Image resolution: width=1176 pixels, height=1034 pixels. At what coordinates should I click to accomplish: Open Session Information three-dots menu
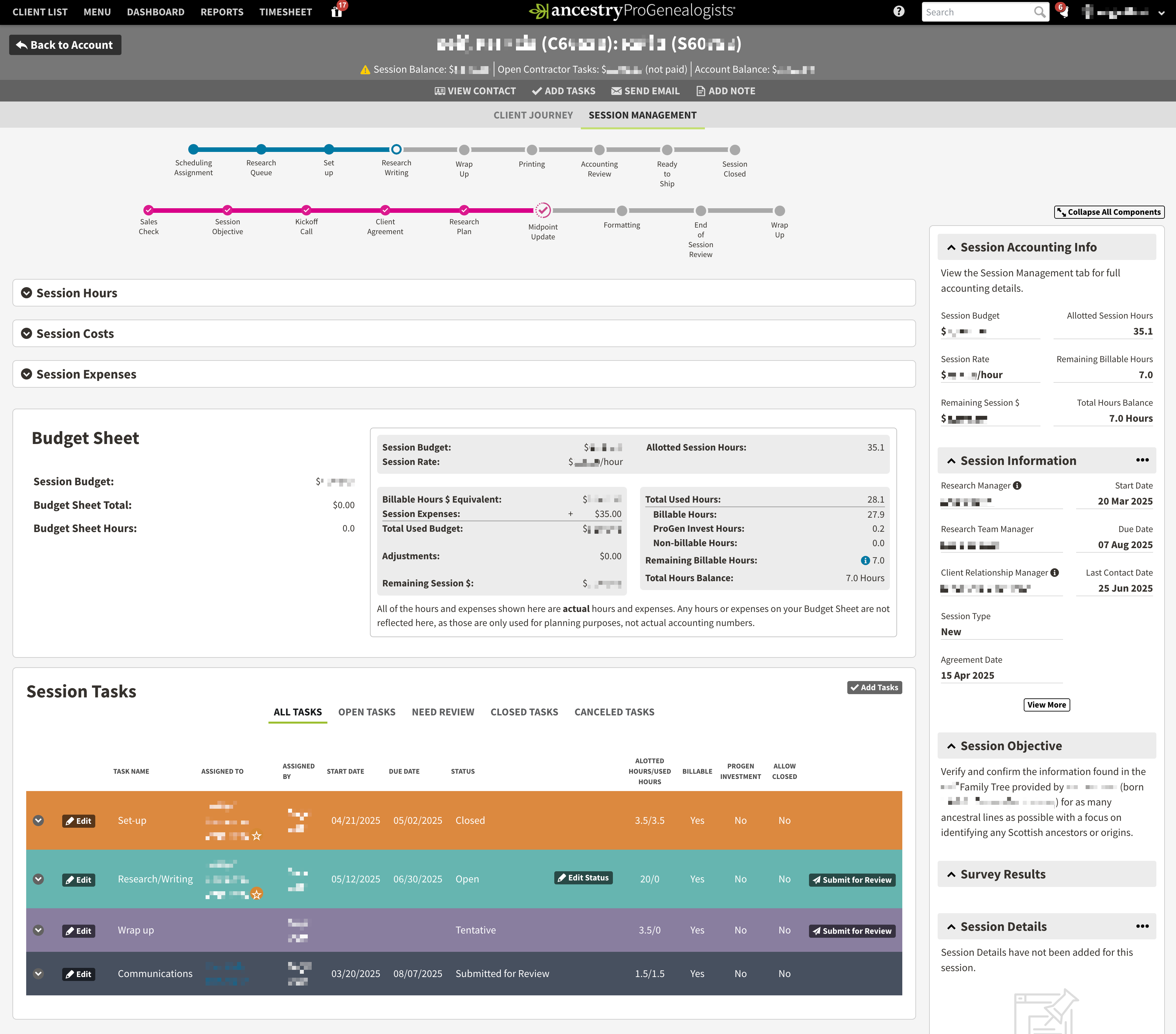coord(1142,460)
